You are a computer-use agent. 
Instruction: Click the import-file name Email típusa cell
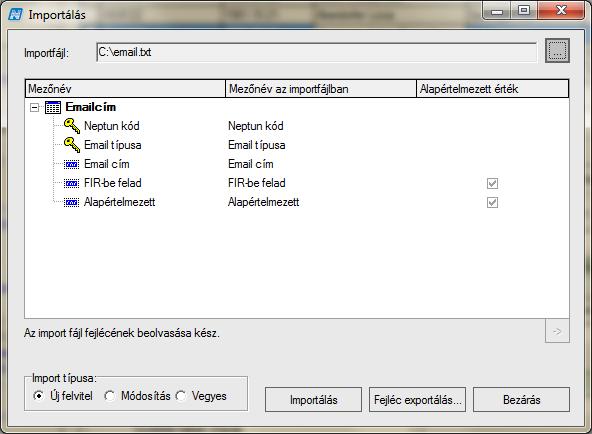(257, 145)
